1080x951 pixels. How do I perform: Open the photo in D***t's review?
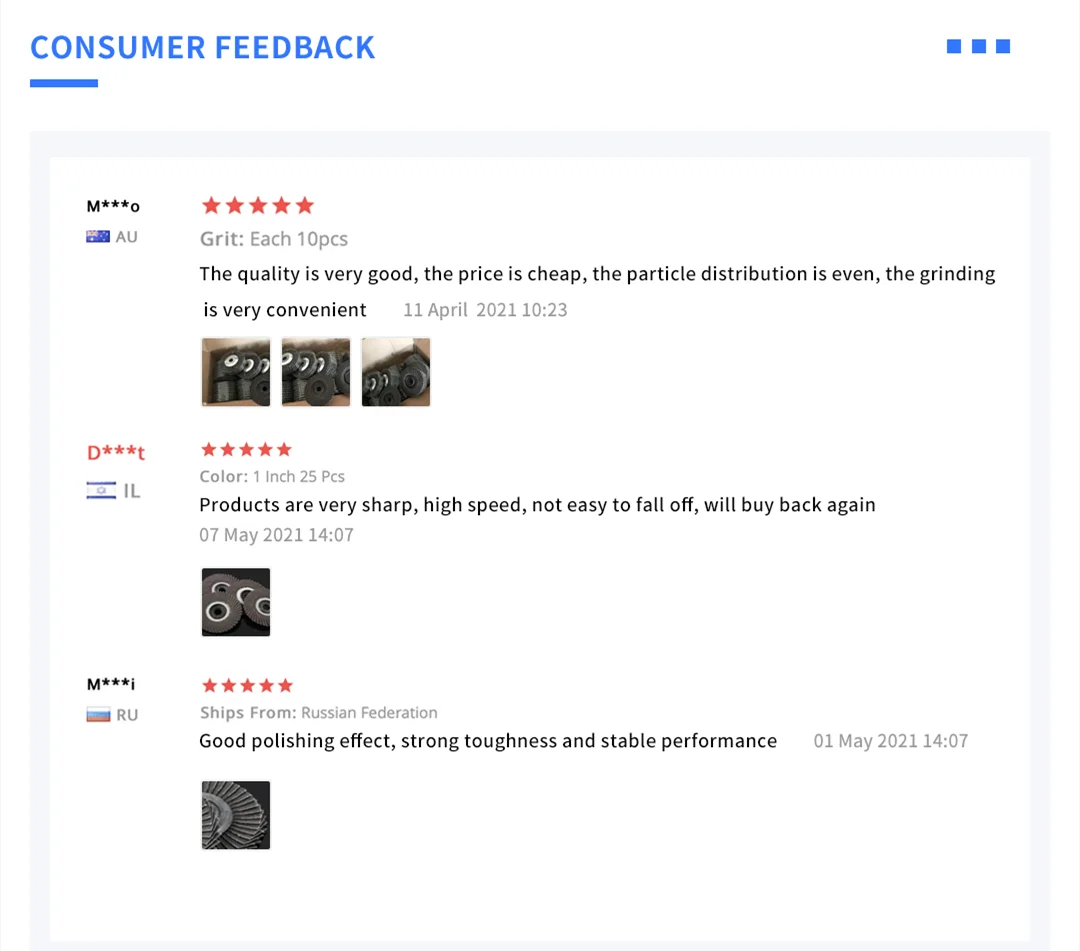(236, 602)
